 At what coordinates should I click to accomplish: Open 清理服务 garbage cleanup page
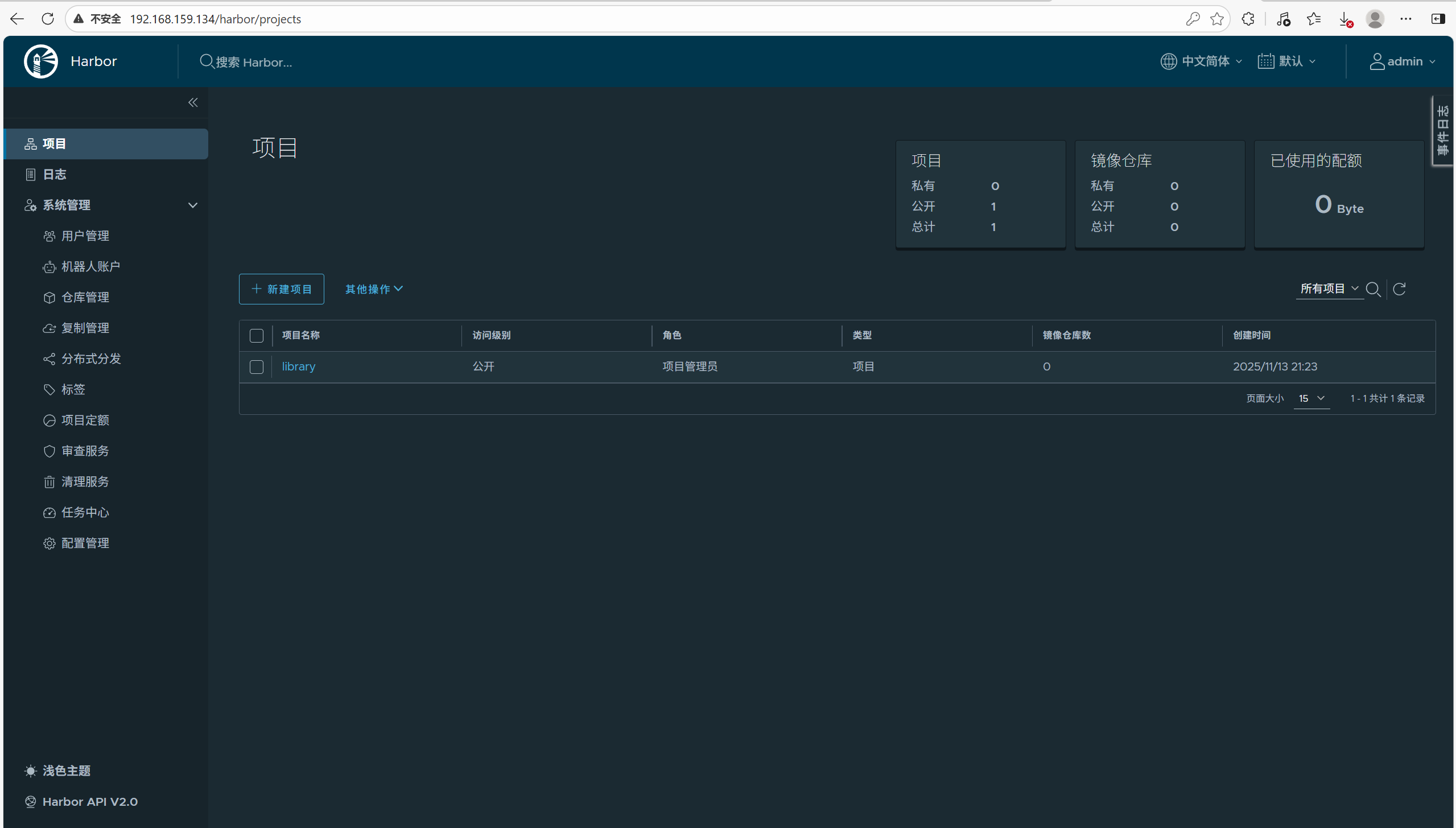(x=85, y=481)
